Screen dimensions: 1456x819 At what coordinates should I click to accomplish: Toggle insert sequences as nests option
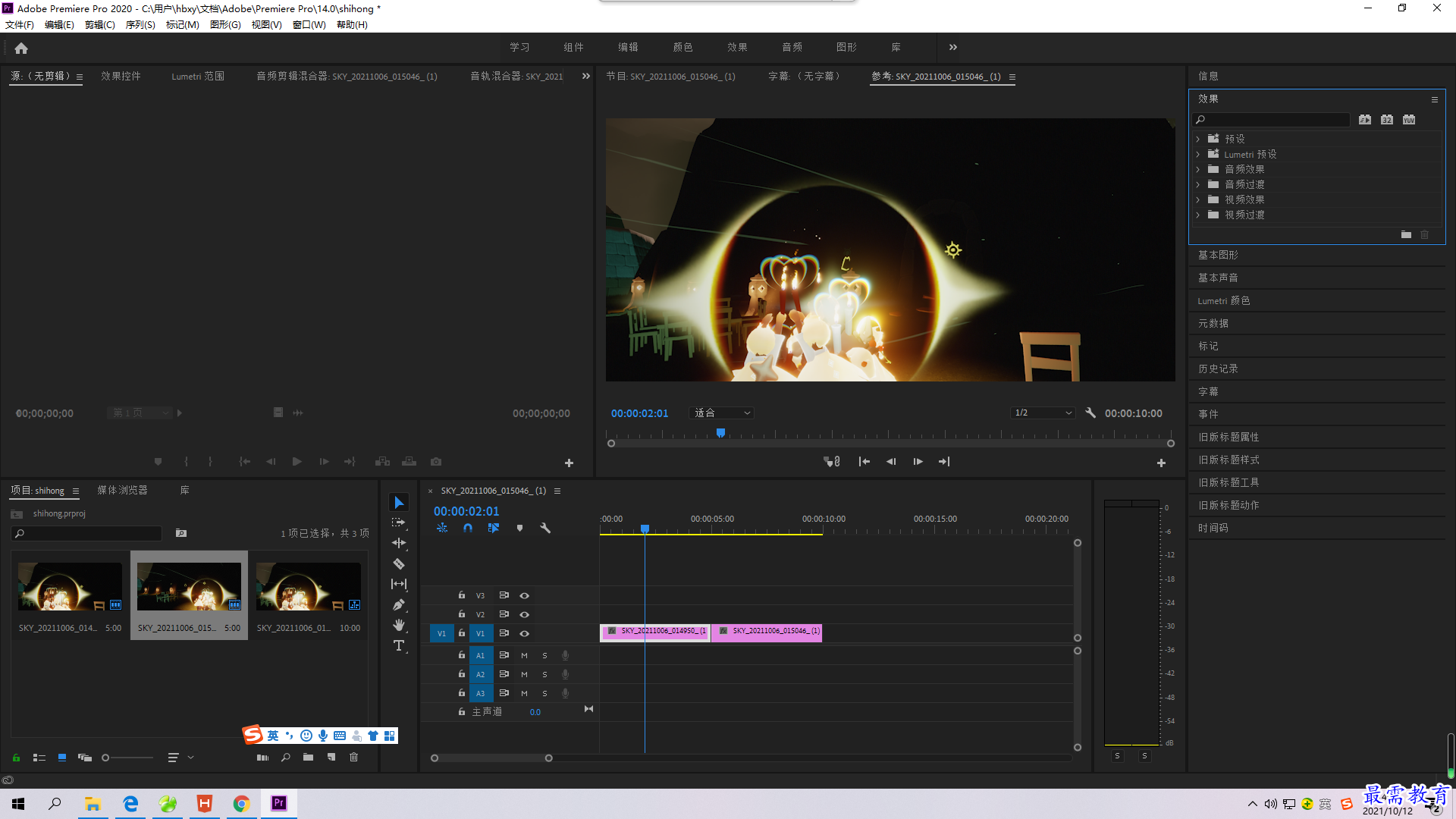point(442,528)
